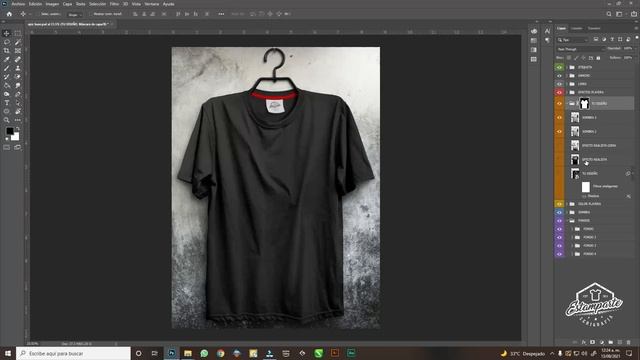640x360 pixels.
Task: Select the TU DISEÑO smart object thumbnail
Action: 575,173
